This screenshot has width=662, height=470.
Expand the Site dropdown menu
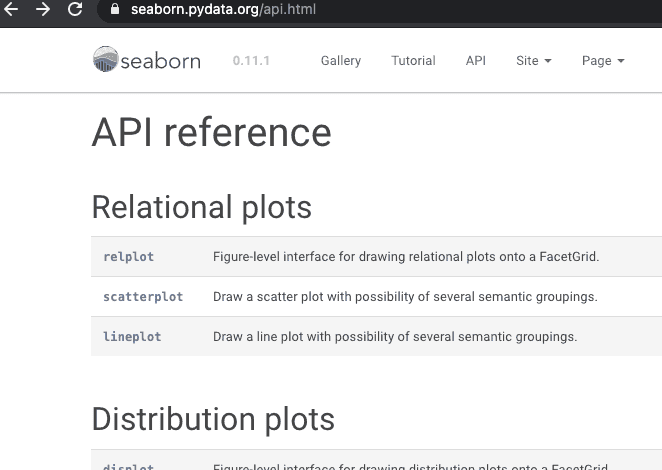click(x=533, y=61)
